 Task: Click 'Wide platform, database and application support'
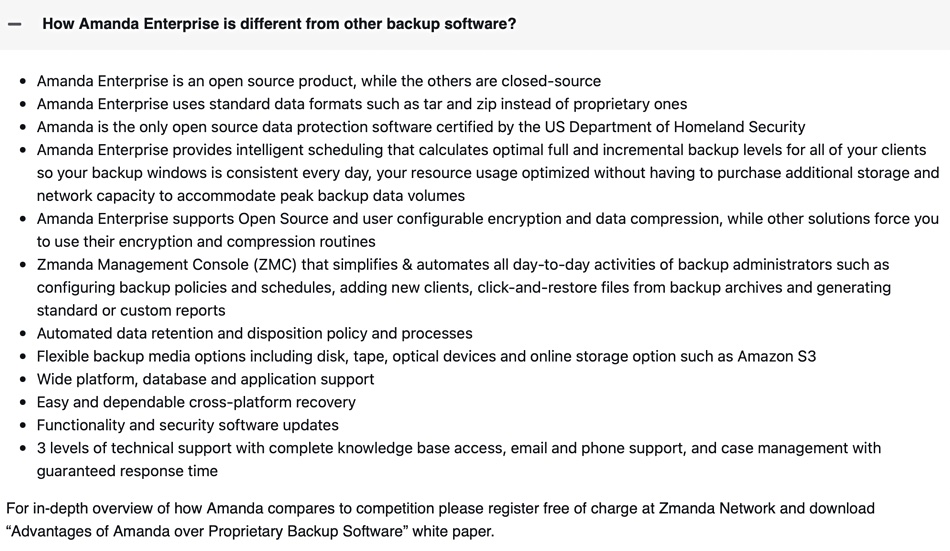[205, 379]
